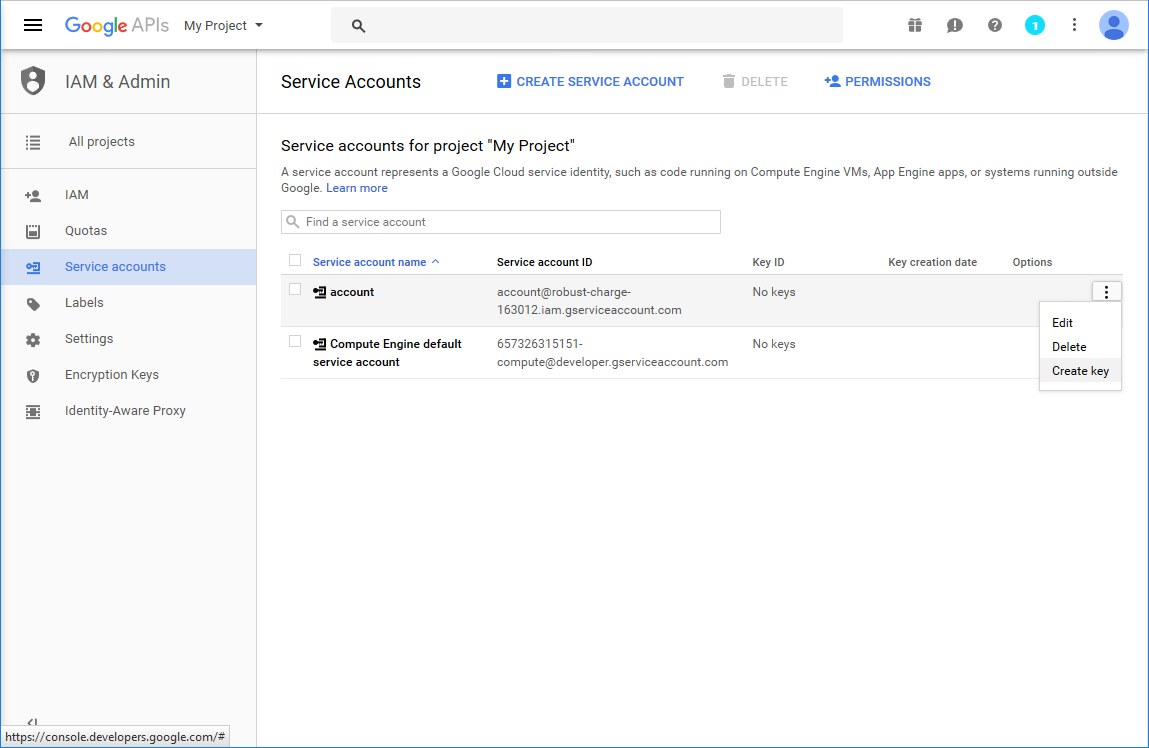Click the Create Service Account button
Viewport: 1149px width, 748px height.
[590, 82]
